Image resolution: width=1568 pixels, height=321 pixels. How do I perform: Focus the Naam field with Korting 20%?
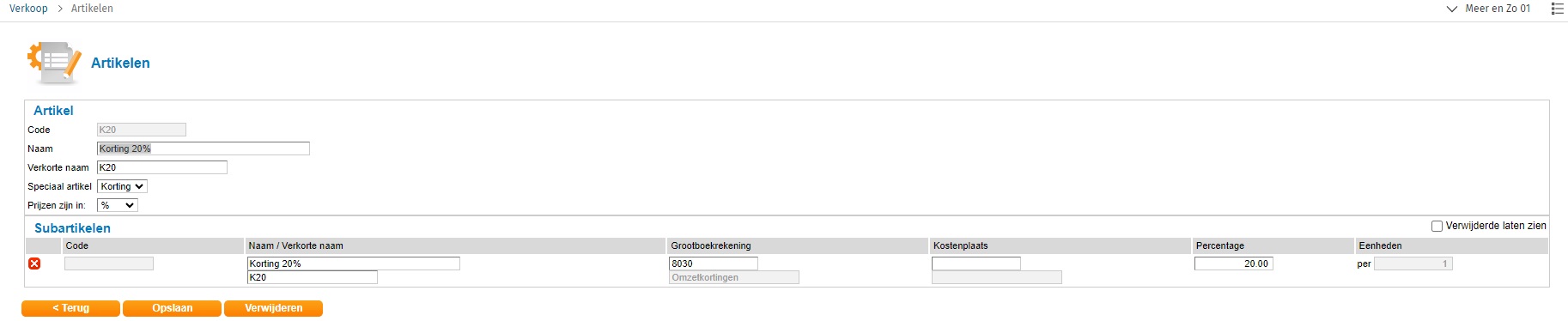[x=204, y=148]
